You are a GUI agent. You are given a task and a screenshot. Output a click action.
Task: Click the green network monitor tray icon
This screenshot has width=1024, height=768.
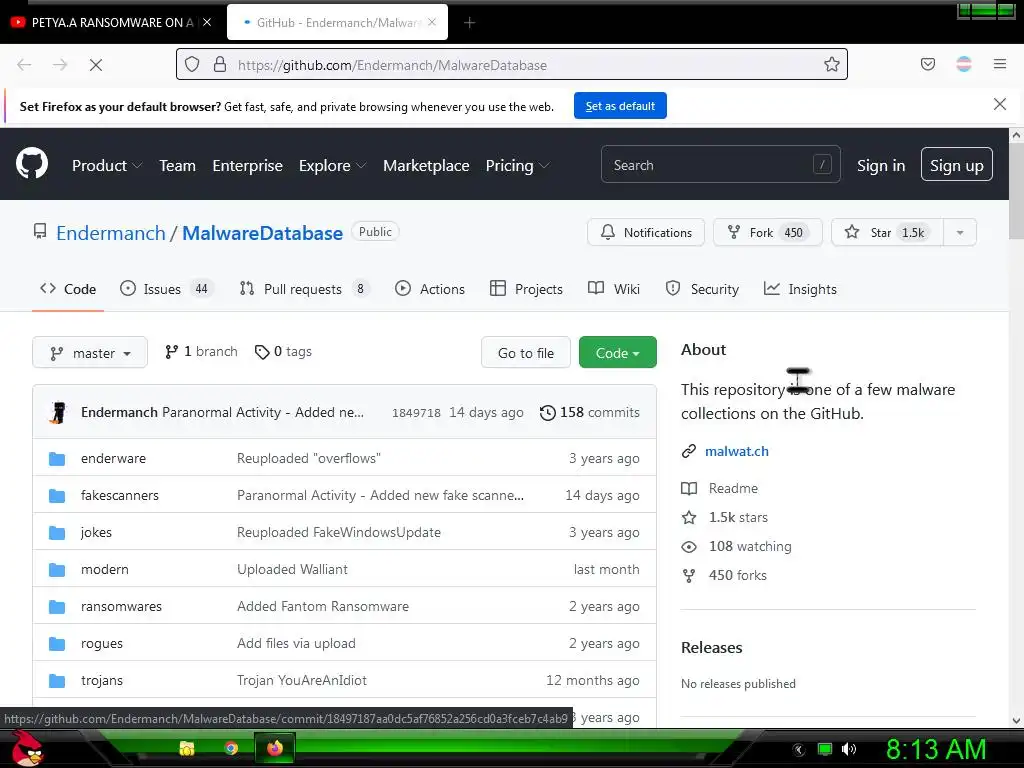coord(825,749)
